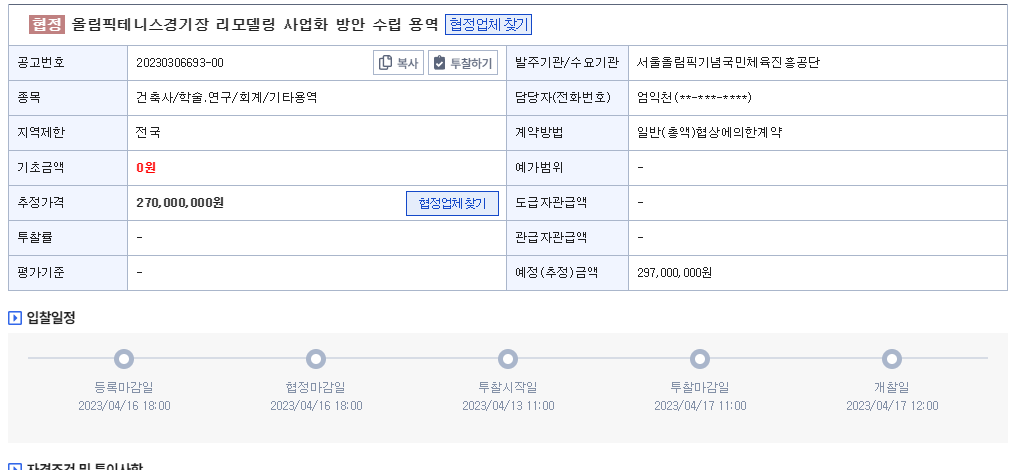1012x470 pixels.
Task: Click the agency name 서울올림픽기념국민체육진흥공단
Action: (x=728, y=63)
